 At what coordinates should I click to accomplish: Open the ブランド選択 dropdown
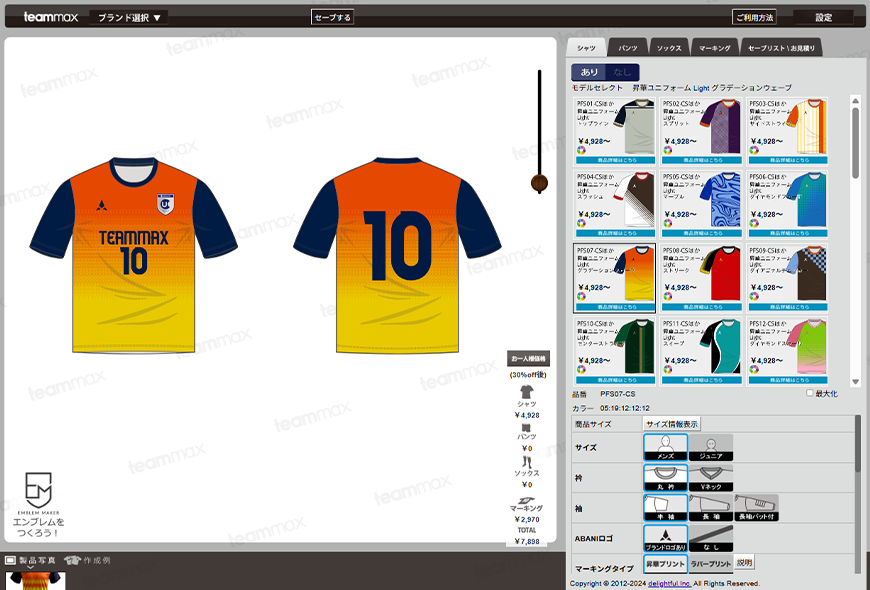(129, 17)
